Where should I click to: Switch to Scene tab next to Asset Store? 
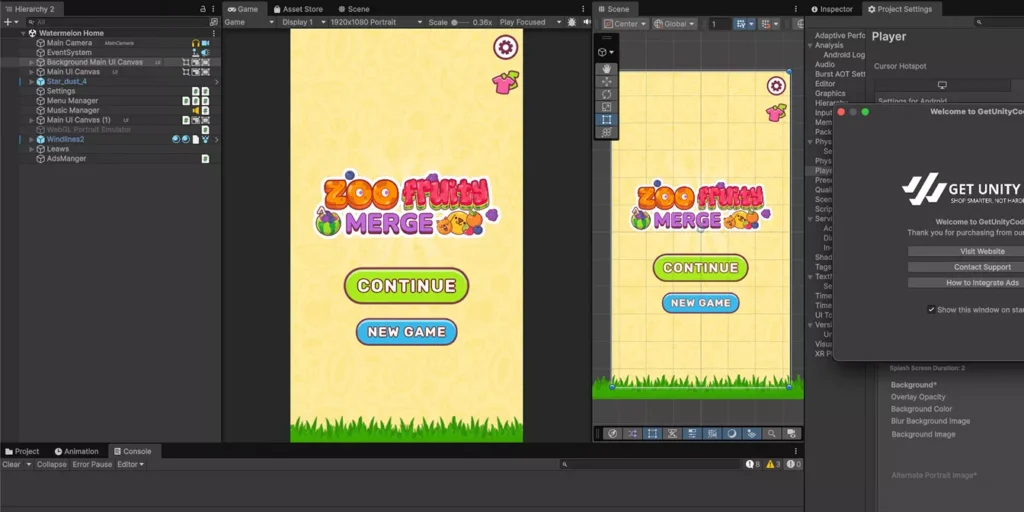coord(354,9)
